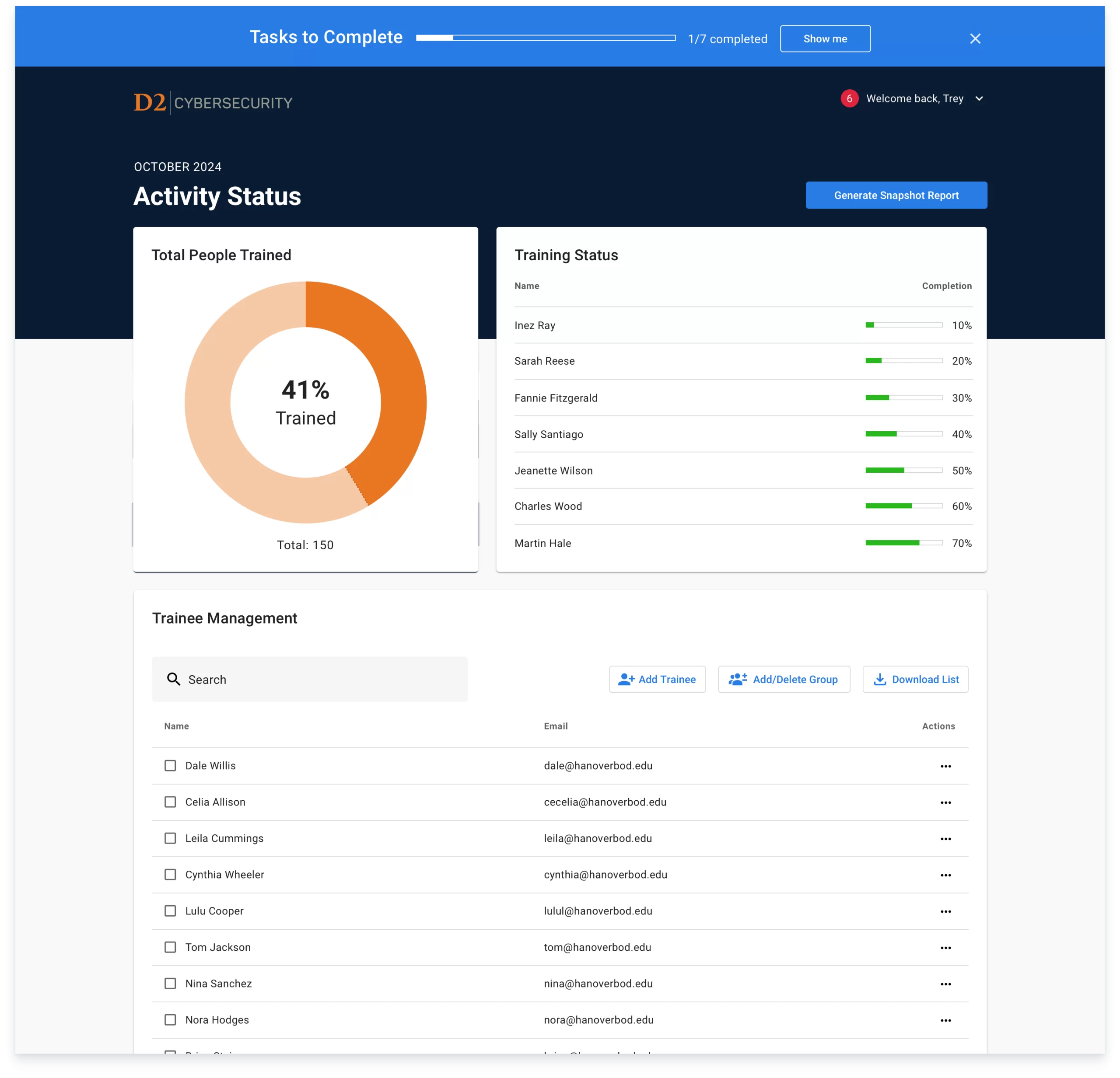1120x1078 pixels.
Task: Click the Tasks to Complete progress bar
Action: coord(545,38)
